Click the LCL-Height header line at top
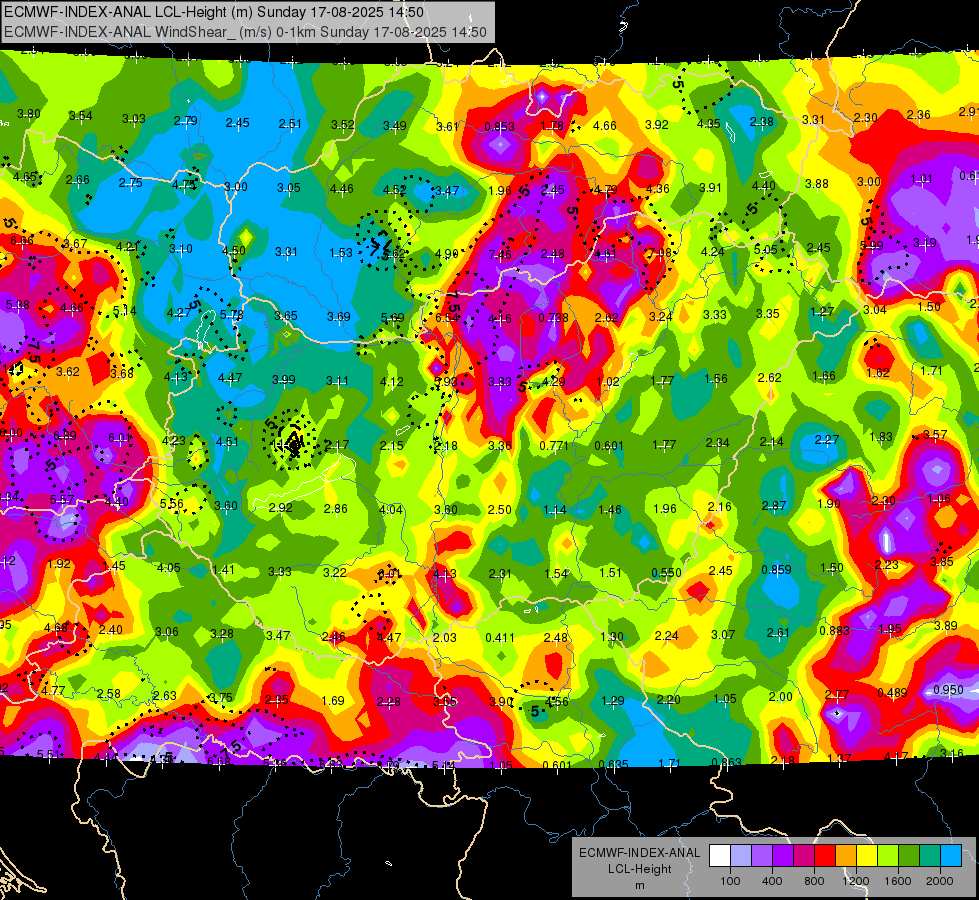This screenshot has width=979, height=900. click(x=214, y=12)
